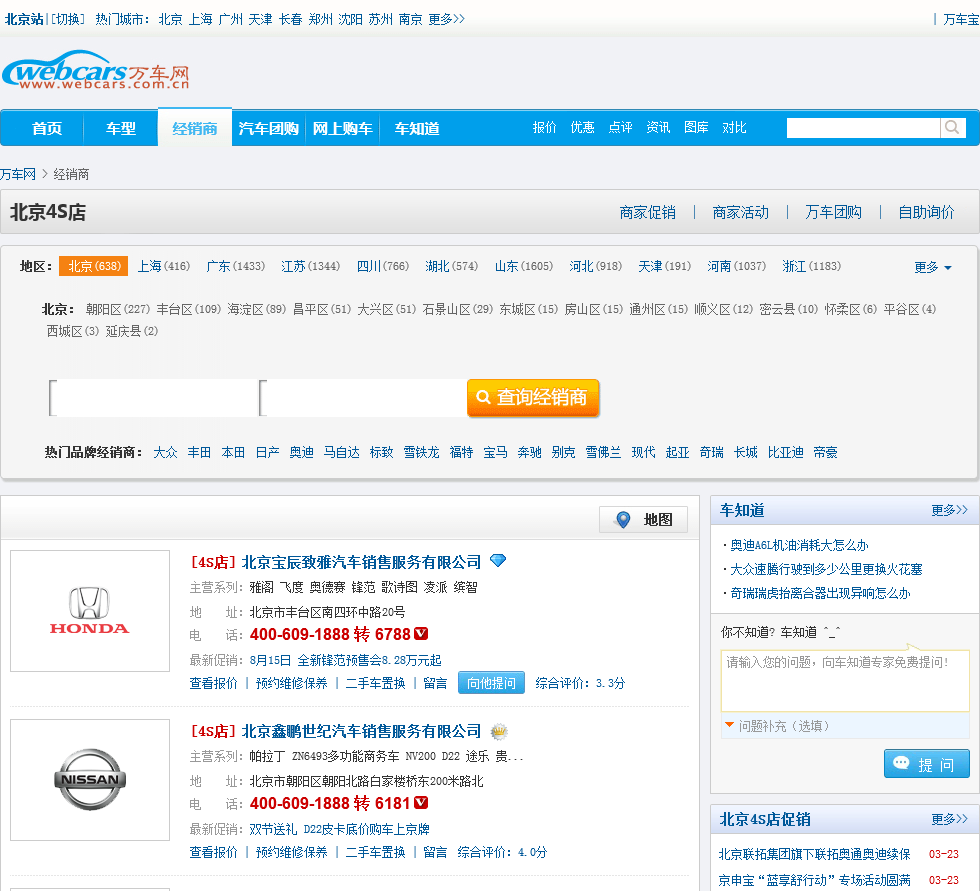Viewport: 980px width, 891px height.
Task: Select region 上海(416)
Action: (x=164, y=266)
